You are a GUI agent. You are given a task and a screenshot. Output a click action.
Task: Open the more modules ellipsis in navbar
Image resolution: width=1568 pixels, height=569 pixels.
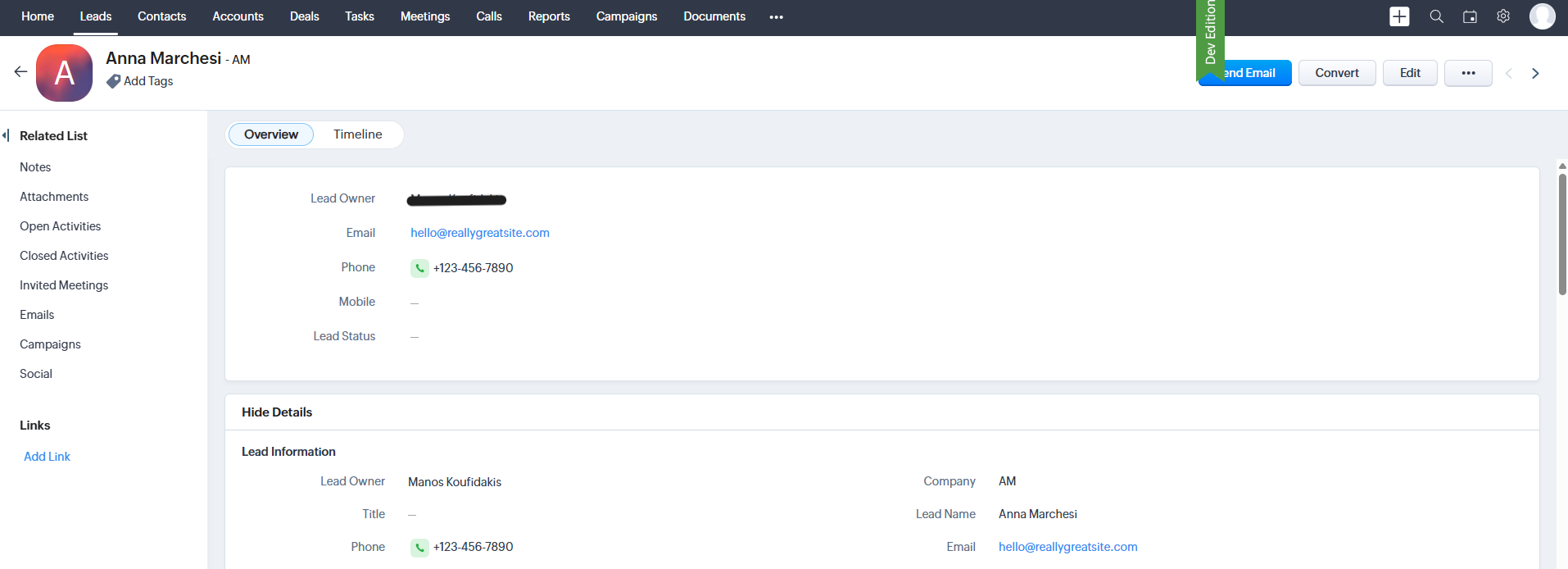pos(776,17)
